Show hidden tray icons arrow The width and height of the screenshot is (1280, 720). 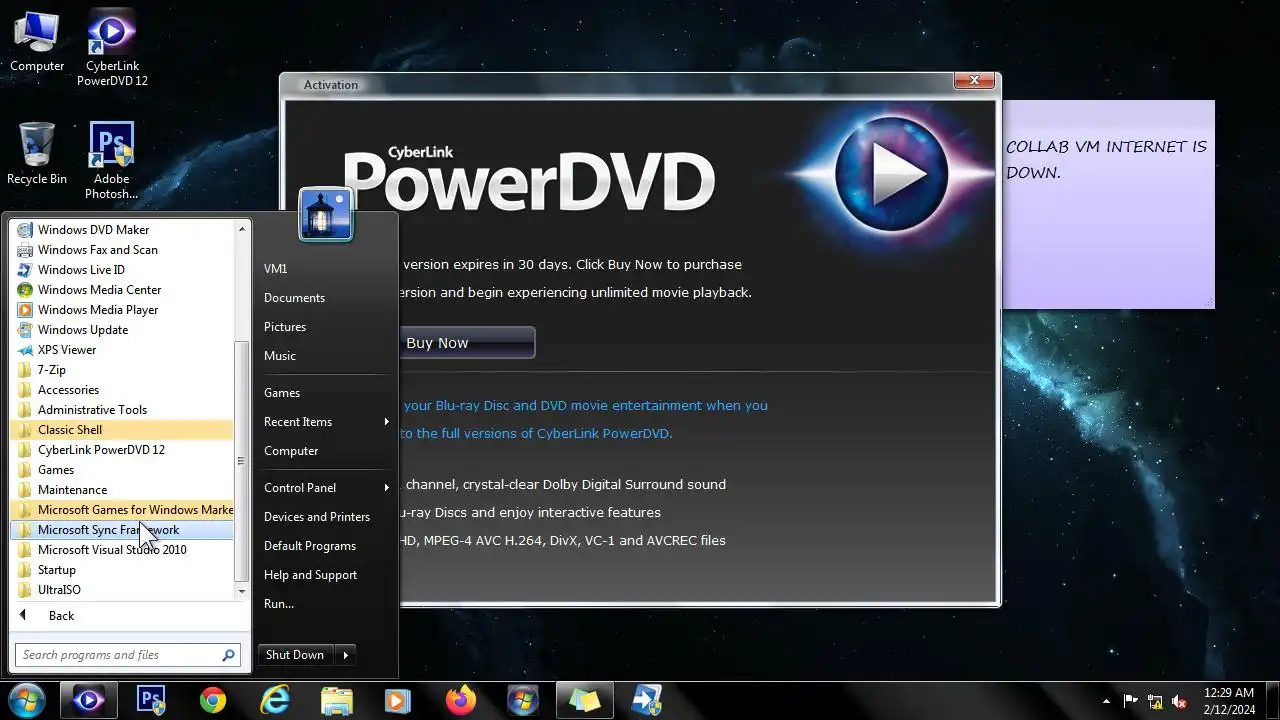tap(1106, 701)
